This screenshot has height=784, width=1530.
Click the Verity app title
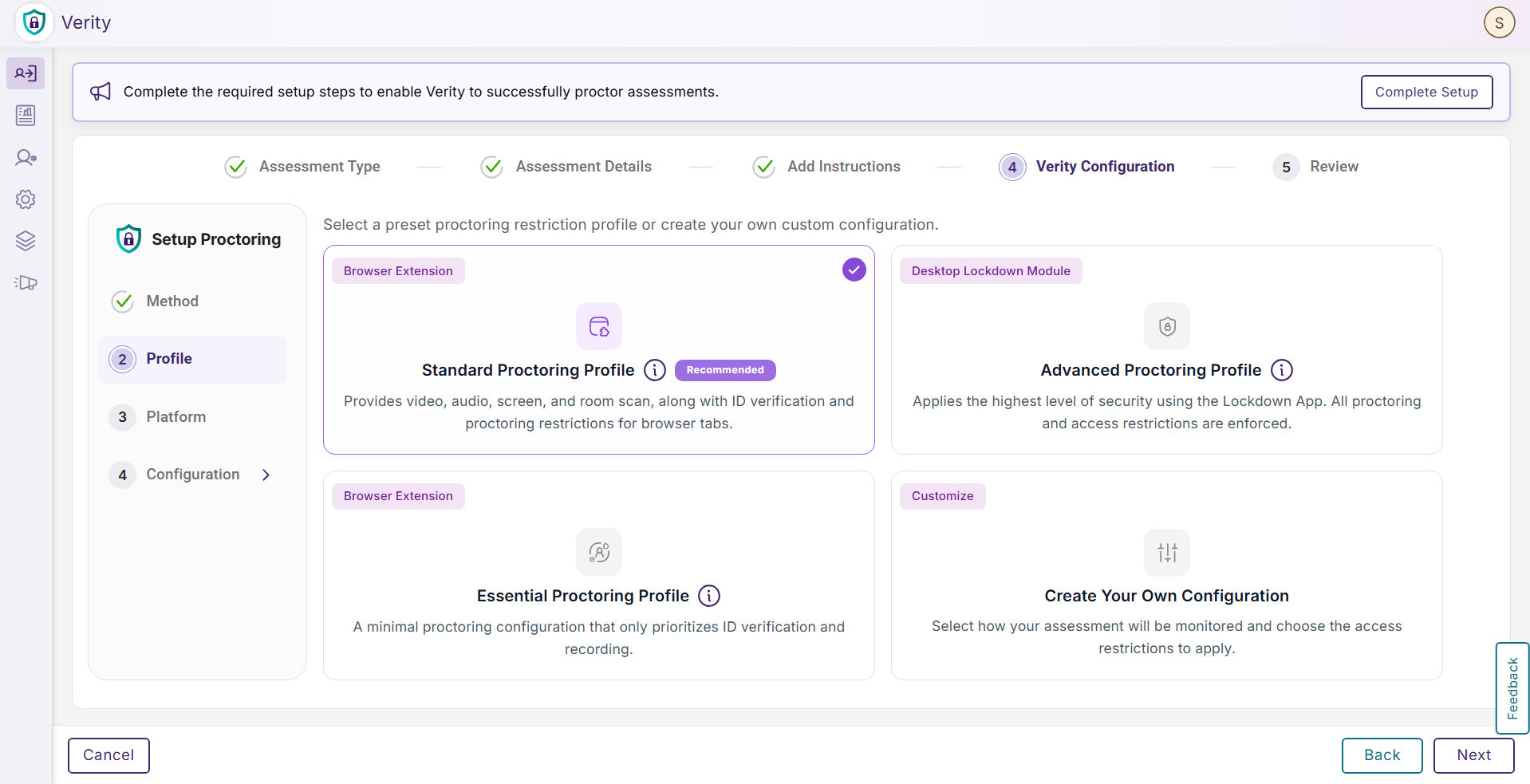86,22
